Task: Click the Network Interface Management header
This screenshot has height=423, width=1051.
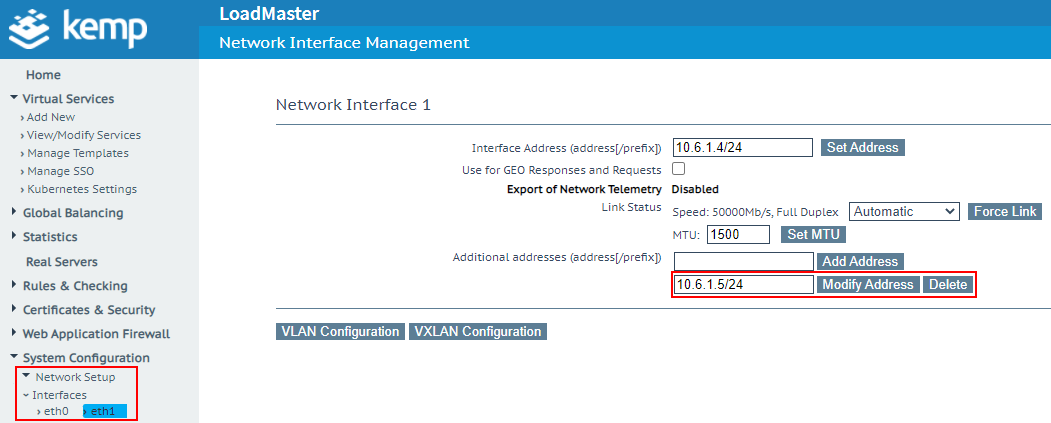Action: tap(345, 43)
